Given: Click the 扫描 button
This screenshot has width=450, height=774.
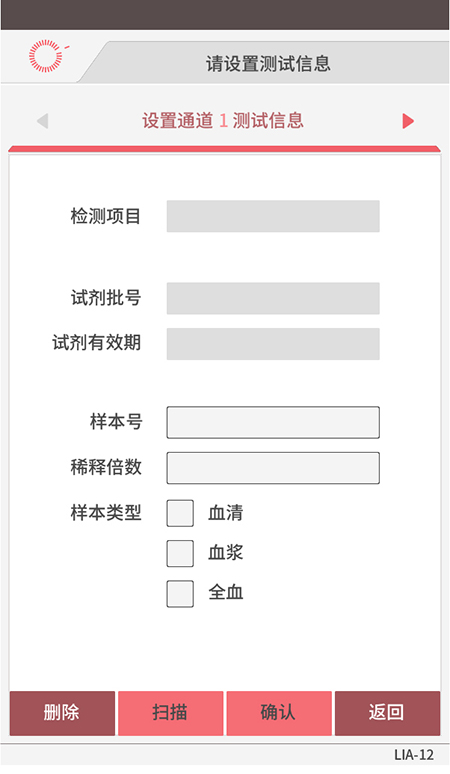Looking at the screenshot, I should (171, 713).
